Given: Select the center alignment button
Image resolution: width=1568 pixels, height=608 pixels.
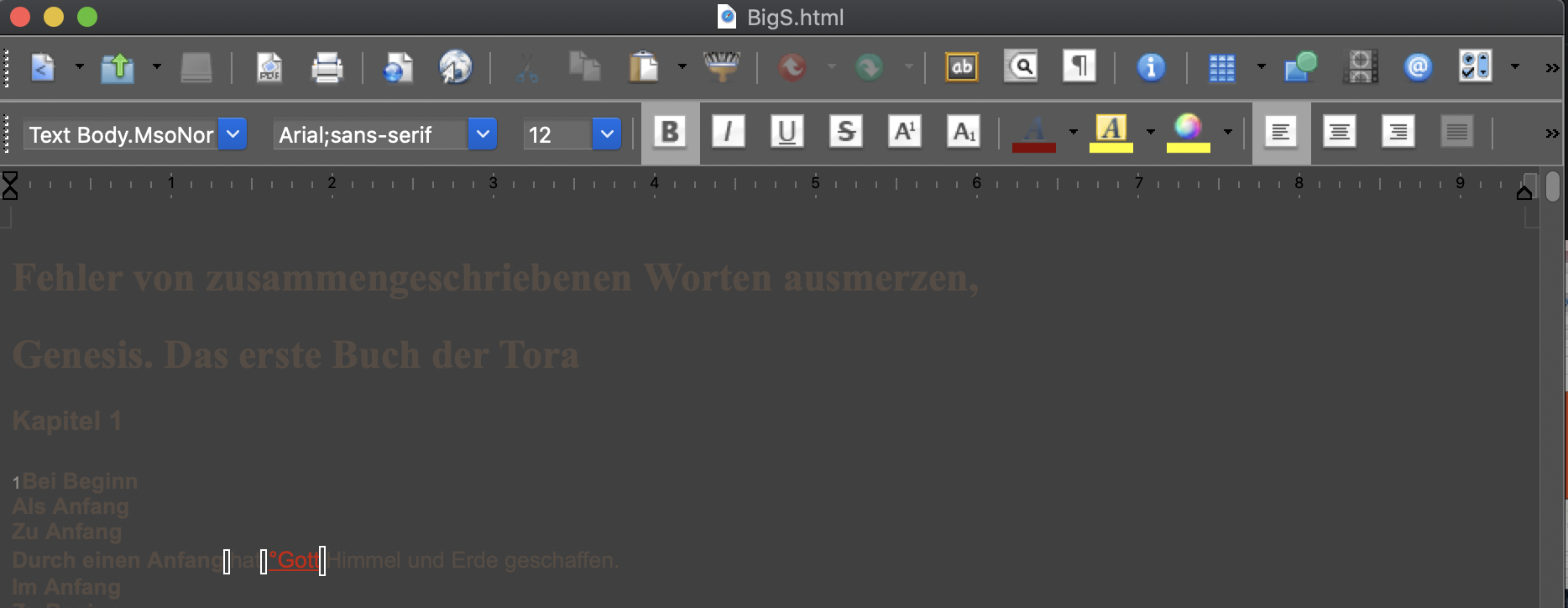Looking at the screenshot, I should [x=1339, y=133].
